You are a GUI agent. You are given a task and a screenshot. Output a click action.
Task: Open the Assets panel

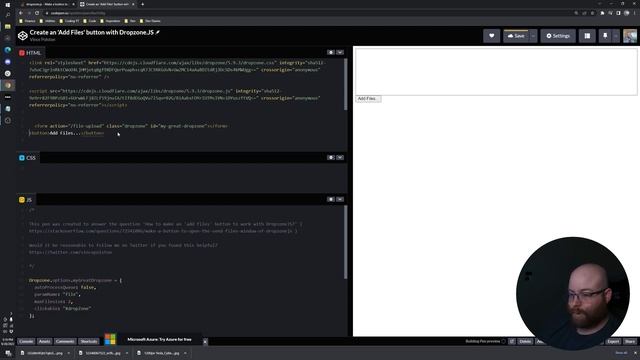point(44,341)
